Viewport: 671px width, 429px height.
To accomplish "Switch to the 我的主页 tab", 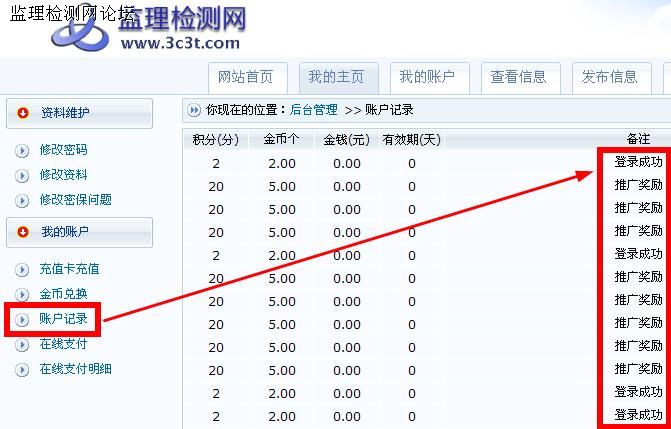I will pos(336,77).
